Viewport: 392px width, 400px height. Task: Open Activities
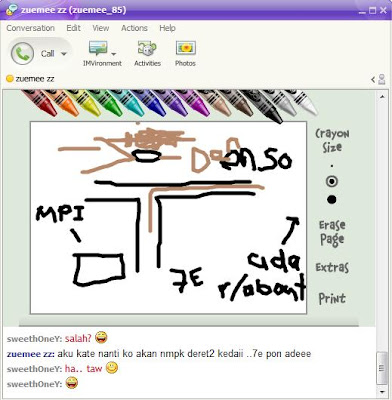tap(147, 53)
